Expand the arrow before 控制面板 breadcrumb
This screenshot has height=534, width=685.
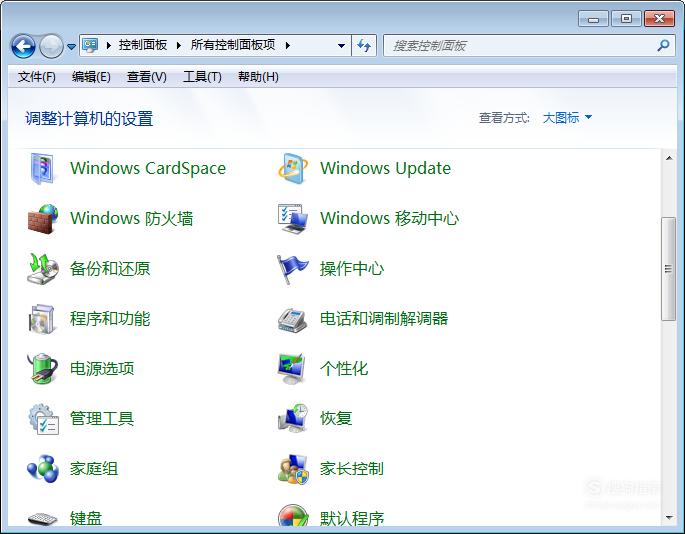pyautogui.click(x=109, y=45)
